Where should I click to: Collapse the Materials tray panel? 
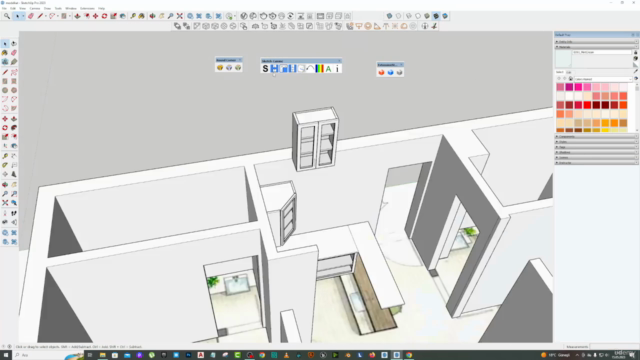click(x=596, y=47)
